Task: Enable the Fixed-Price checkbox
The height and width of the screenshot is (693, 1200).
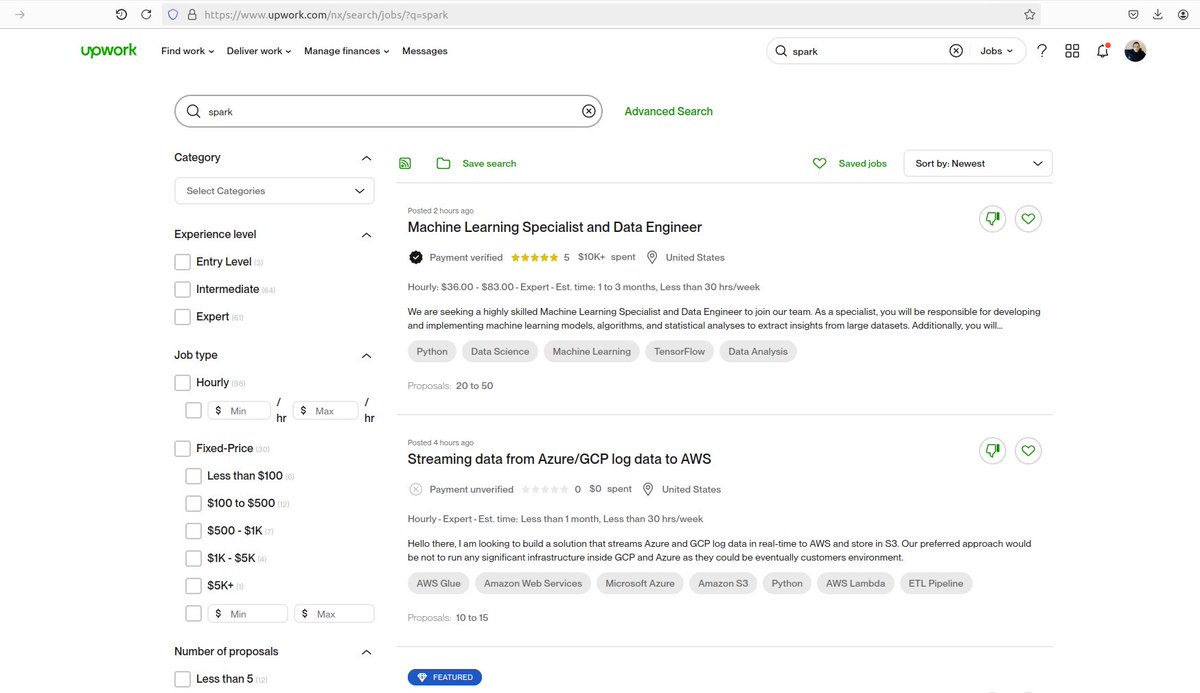Action: tap(182, 449)
